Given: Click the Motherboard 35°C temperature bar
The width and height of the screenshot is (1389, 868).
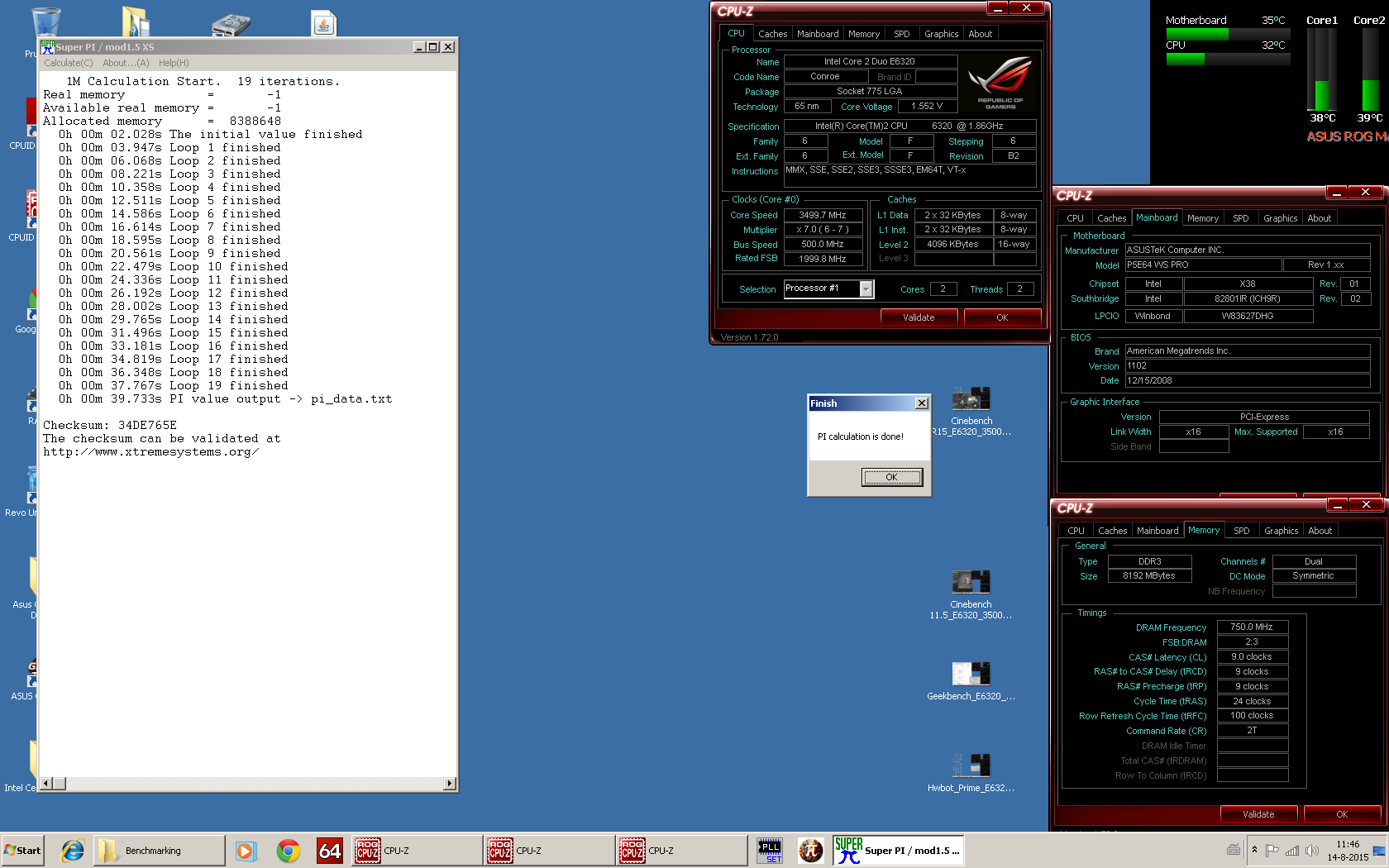Looking at the screenshot, I should tap(1227, 35).
